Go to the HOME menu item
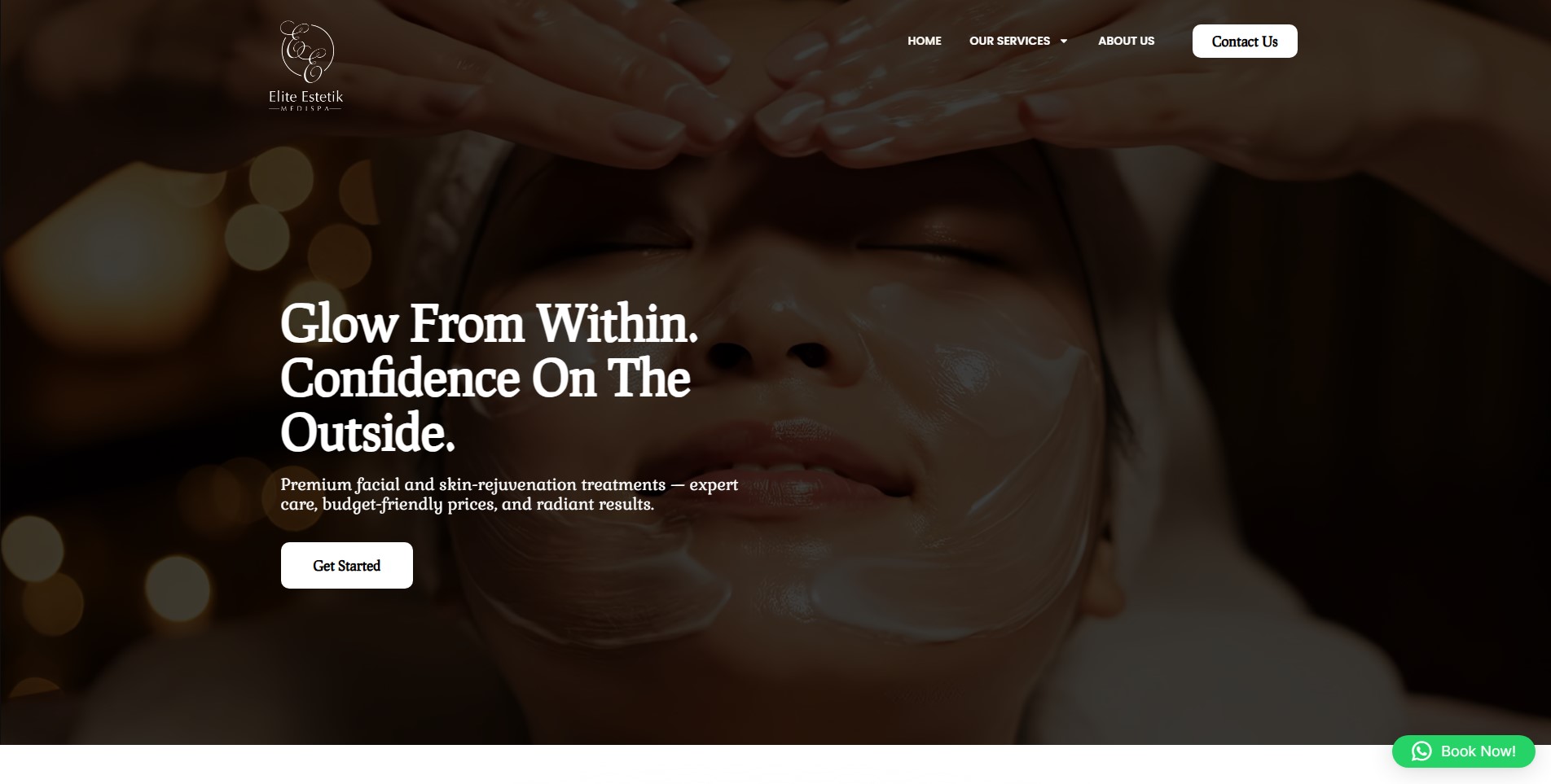Image resolution: width=1551 pixels, height=784 pixels. pos(924,41)
